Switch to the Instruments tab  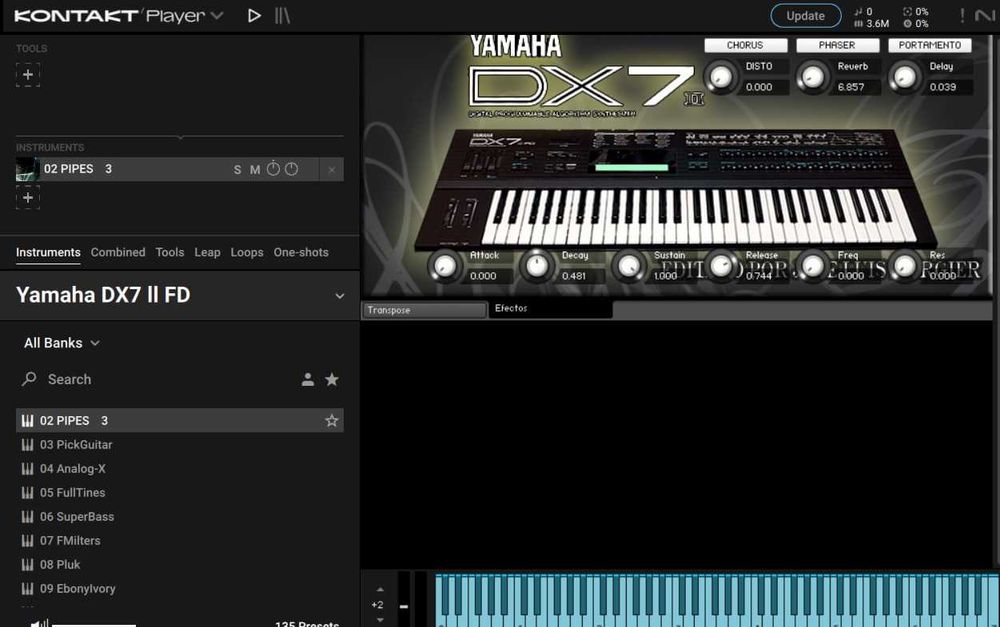tap(48, 252)
